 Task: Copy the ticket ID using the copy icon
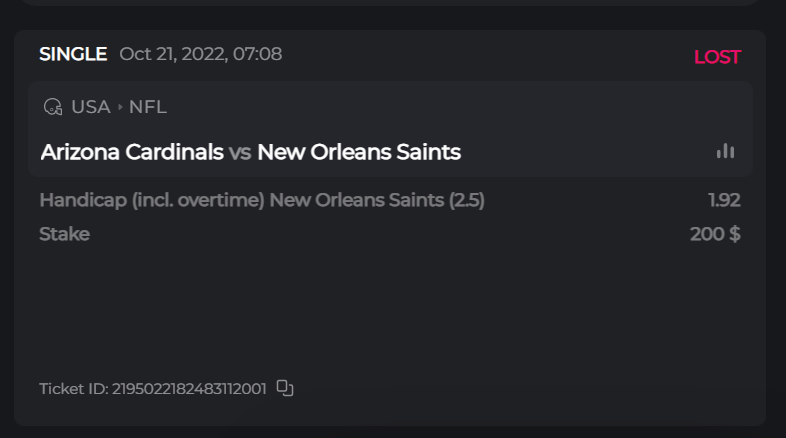pos(285,388)
